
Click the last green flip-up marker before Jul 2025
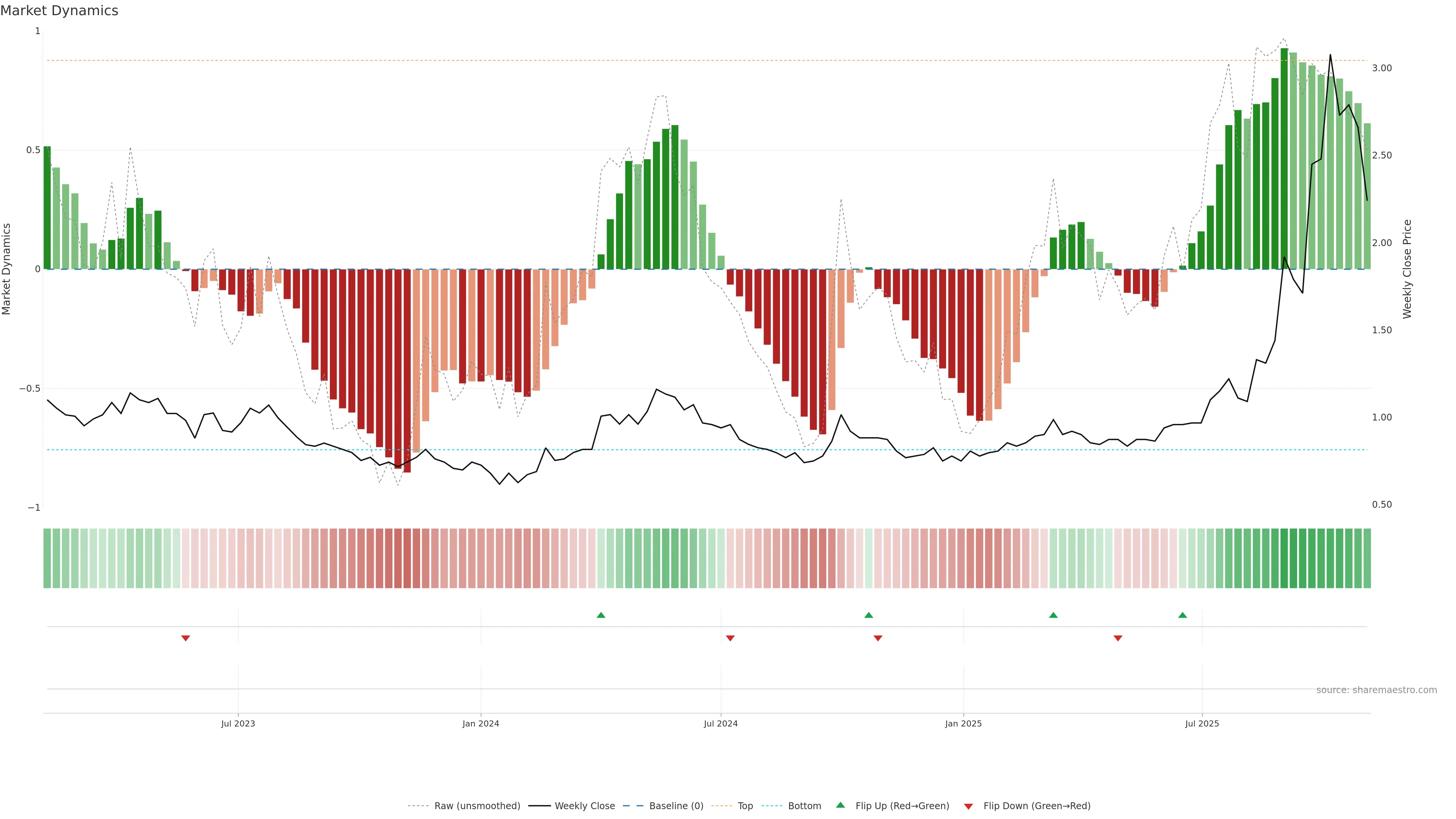pyautogui.click(x=1183, y=615)
